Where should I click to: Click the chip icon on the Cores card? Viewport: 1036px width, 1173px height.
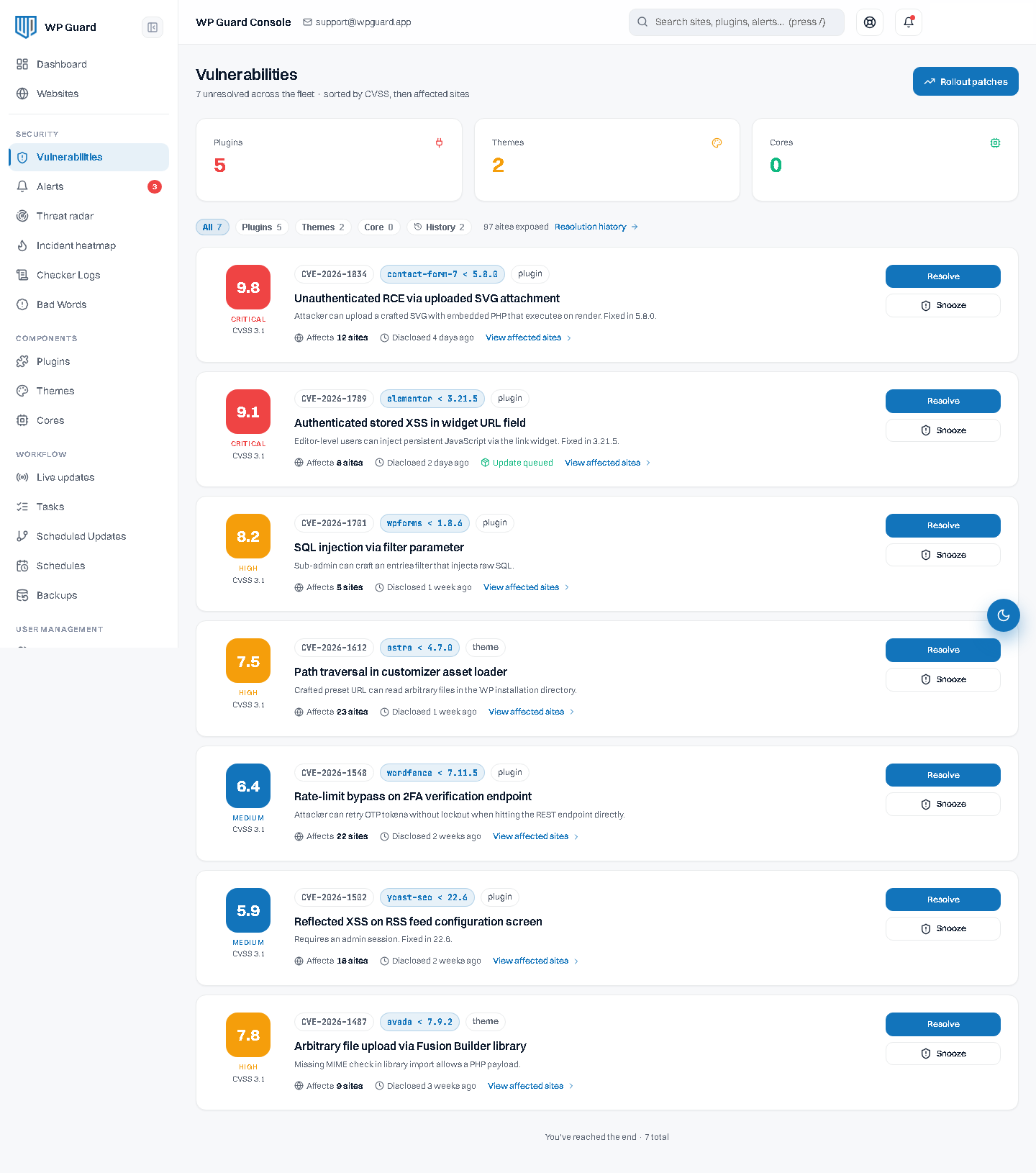pos(995,142)
